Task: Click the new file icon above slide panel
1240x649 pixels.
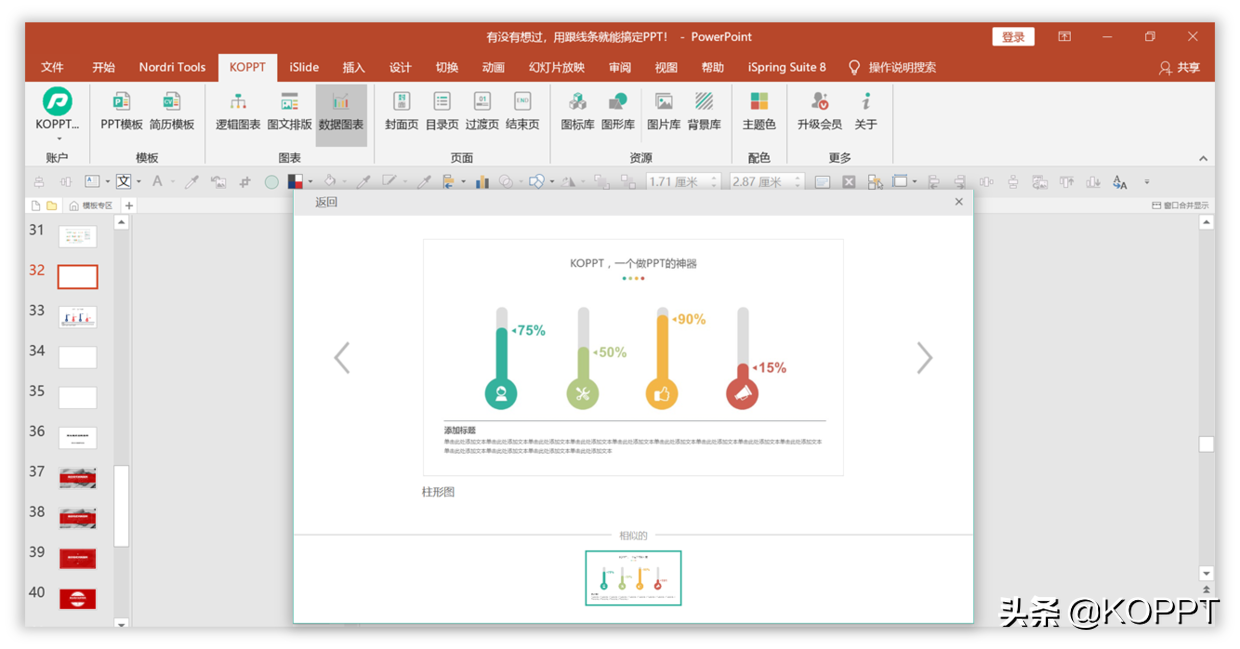Action: 36,206
